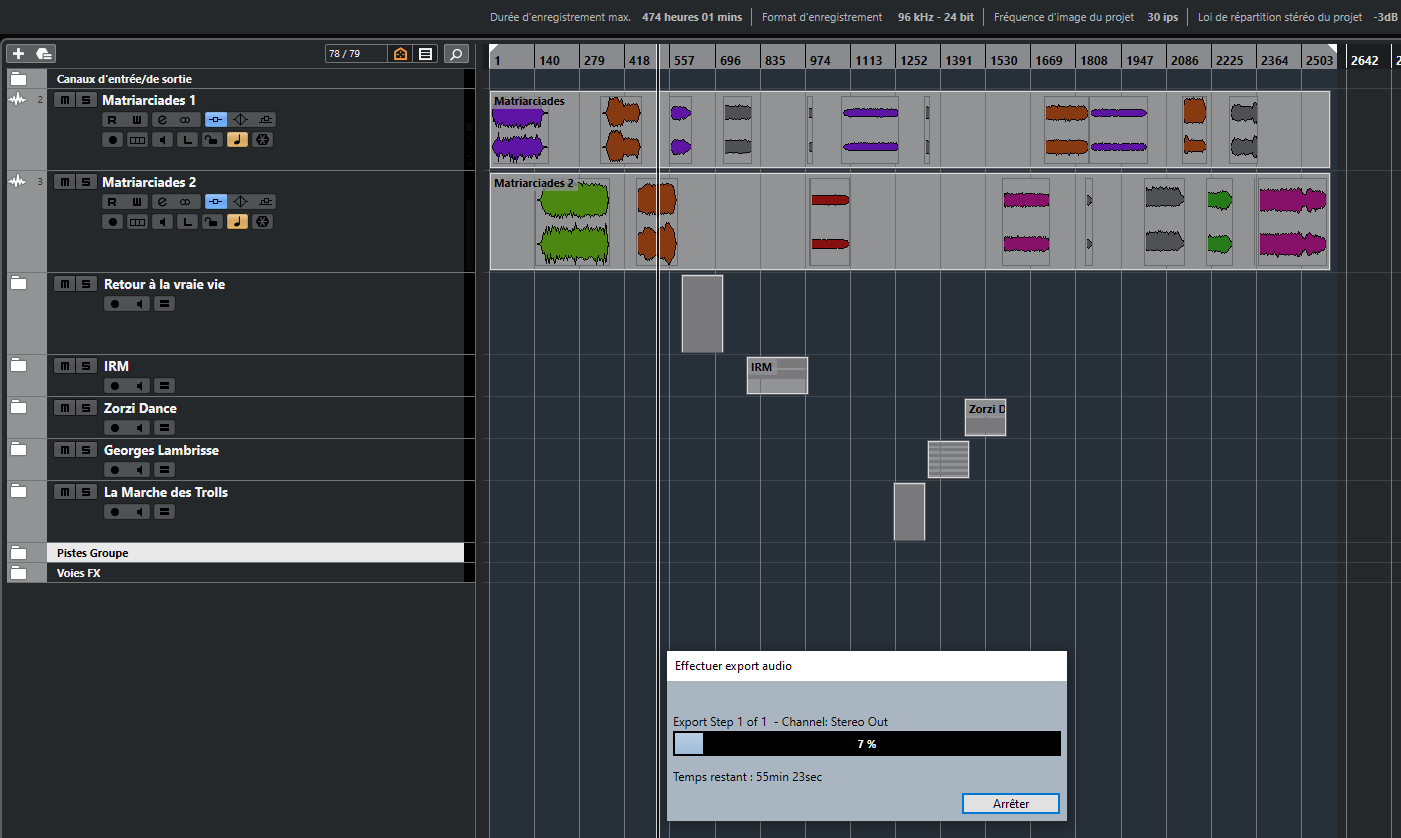Select the IRM folder part in the timeline

[777, 375]
